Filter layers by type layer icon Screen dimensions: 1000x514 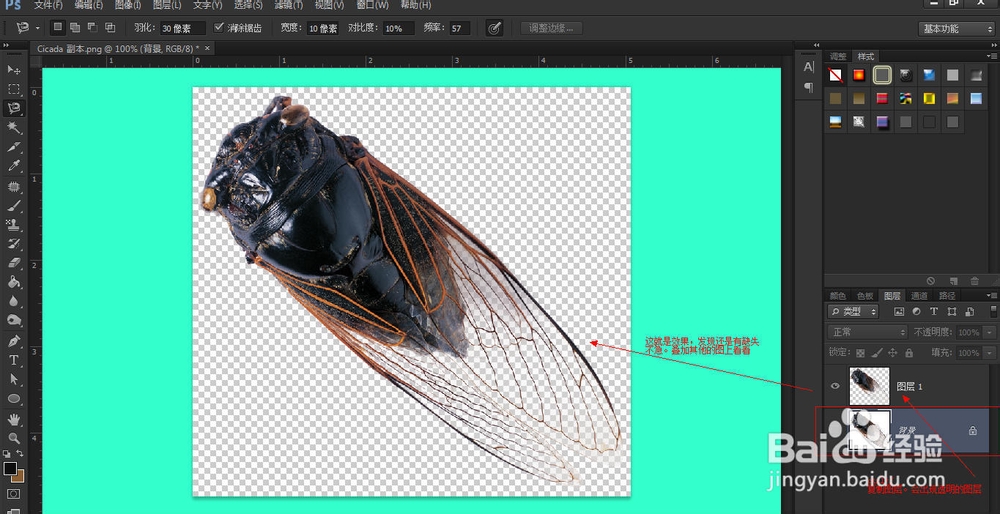tap(934, 311)
